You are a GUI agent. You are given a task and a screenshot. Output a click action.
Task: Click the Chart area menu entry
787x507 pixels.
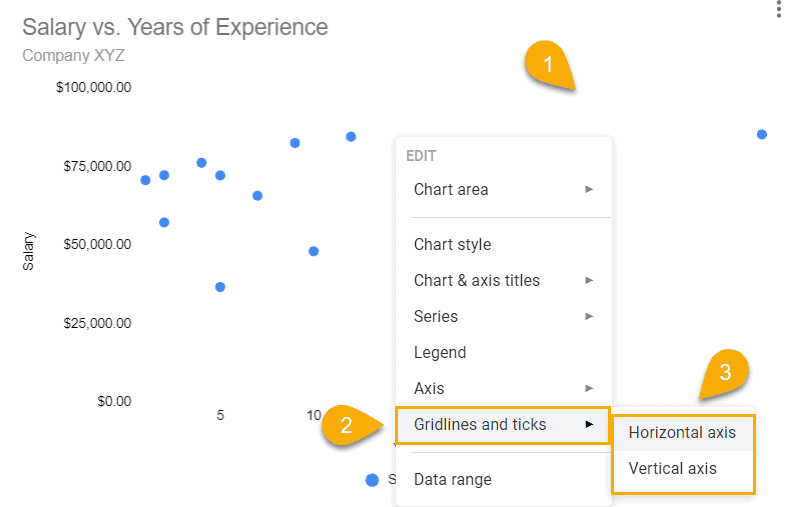[451, 189]
